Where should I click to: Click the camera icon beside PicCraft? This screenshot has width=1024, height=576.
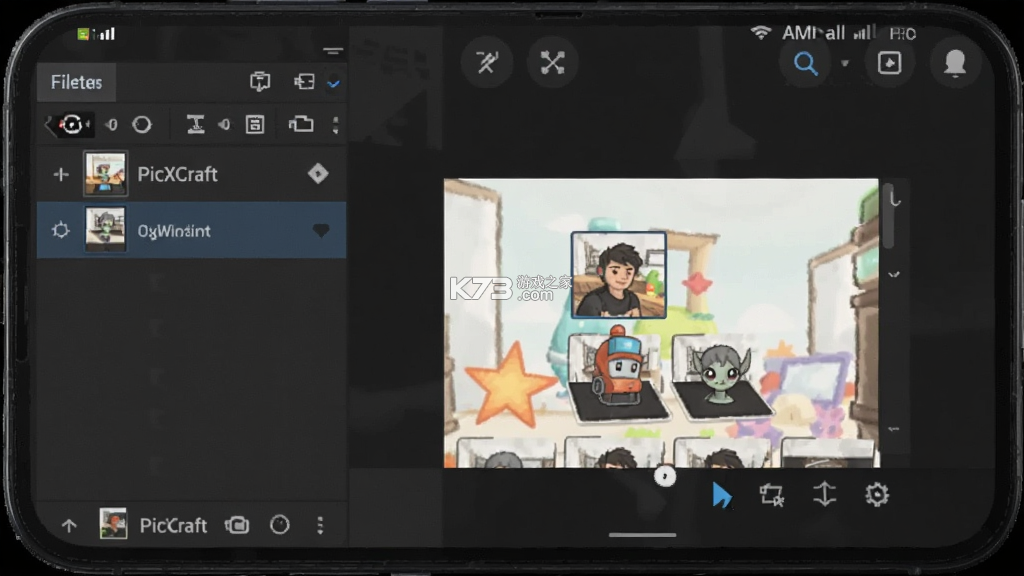[237, 525]
